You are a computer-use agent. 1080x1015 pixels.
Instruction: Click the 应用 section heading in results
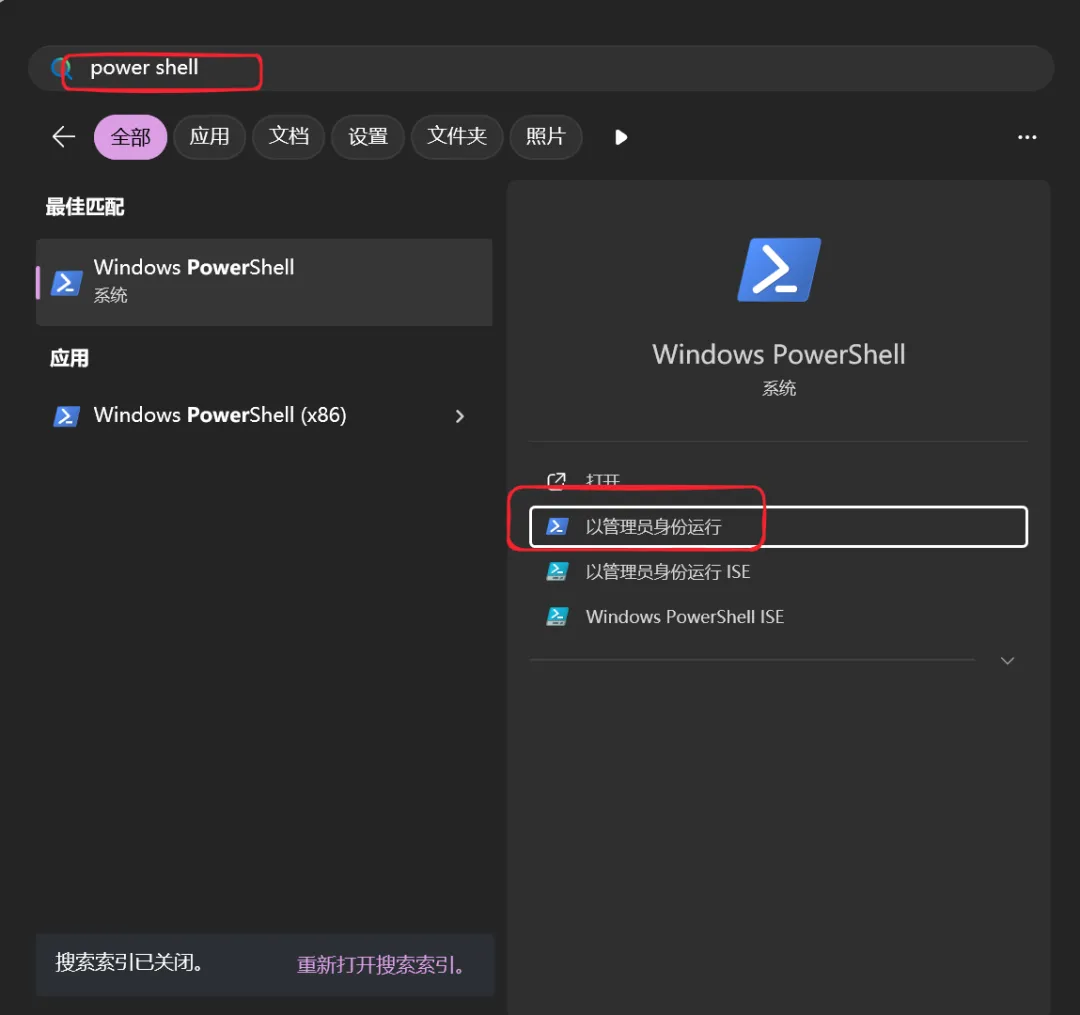tap(69, 358)
